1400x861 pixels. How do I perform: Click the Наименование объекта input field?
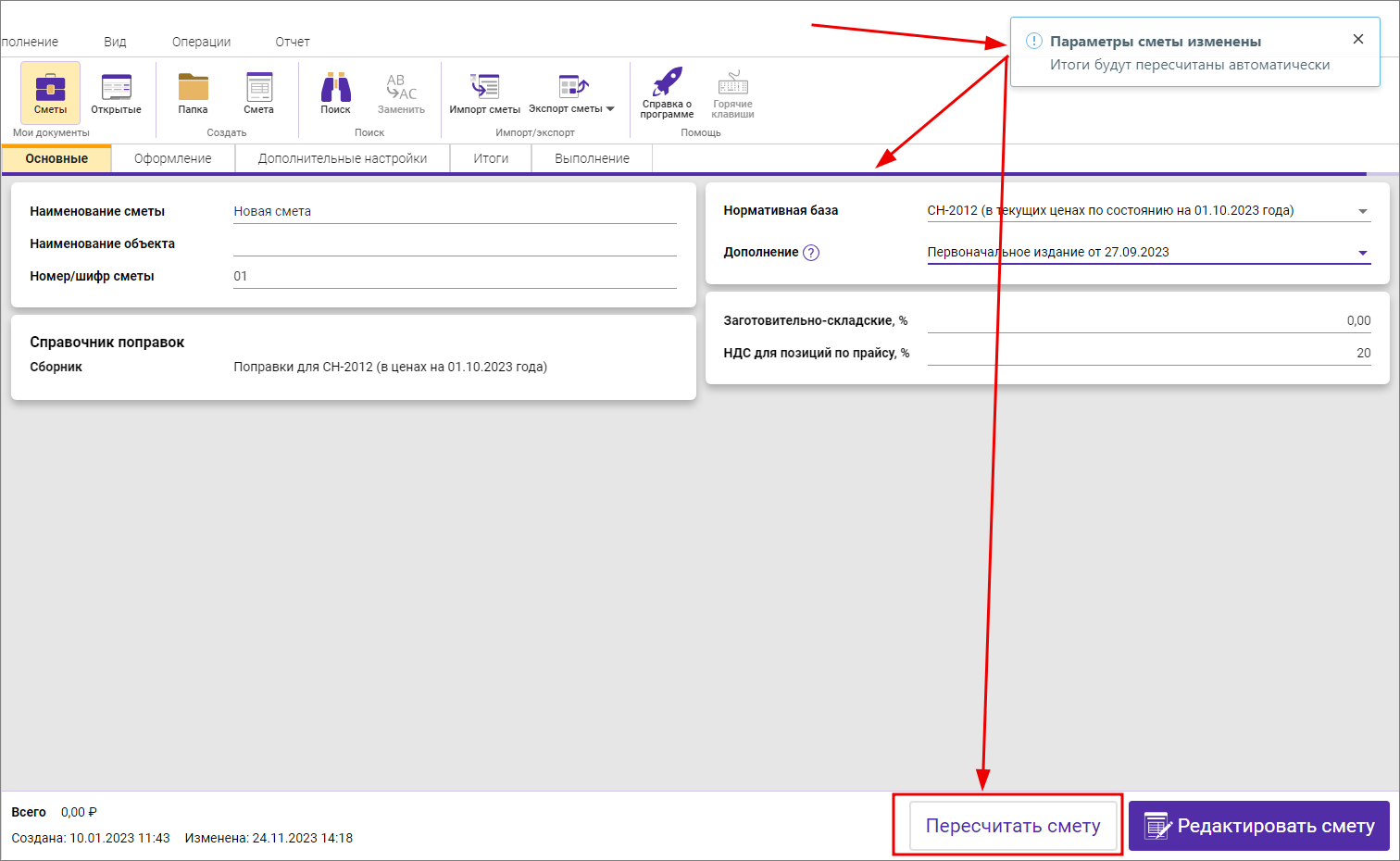454,243
